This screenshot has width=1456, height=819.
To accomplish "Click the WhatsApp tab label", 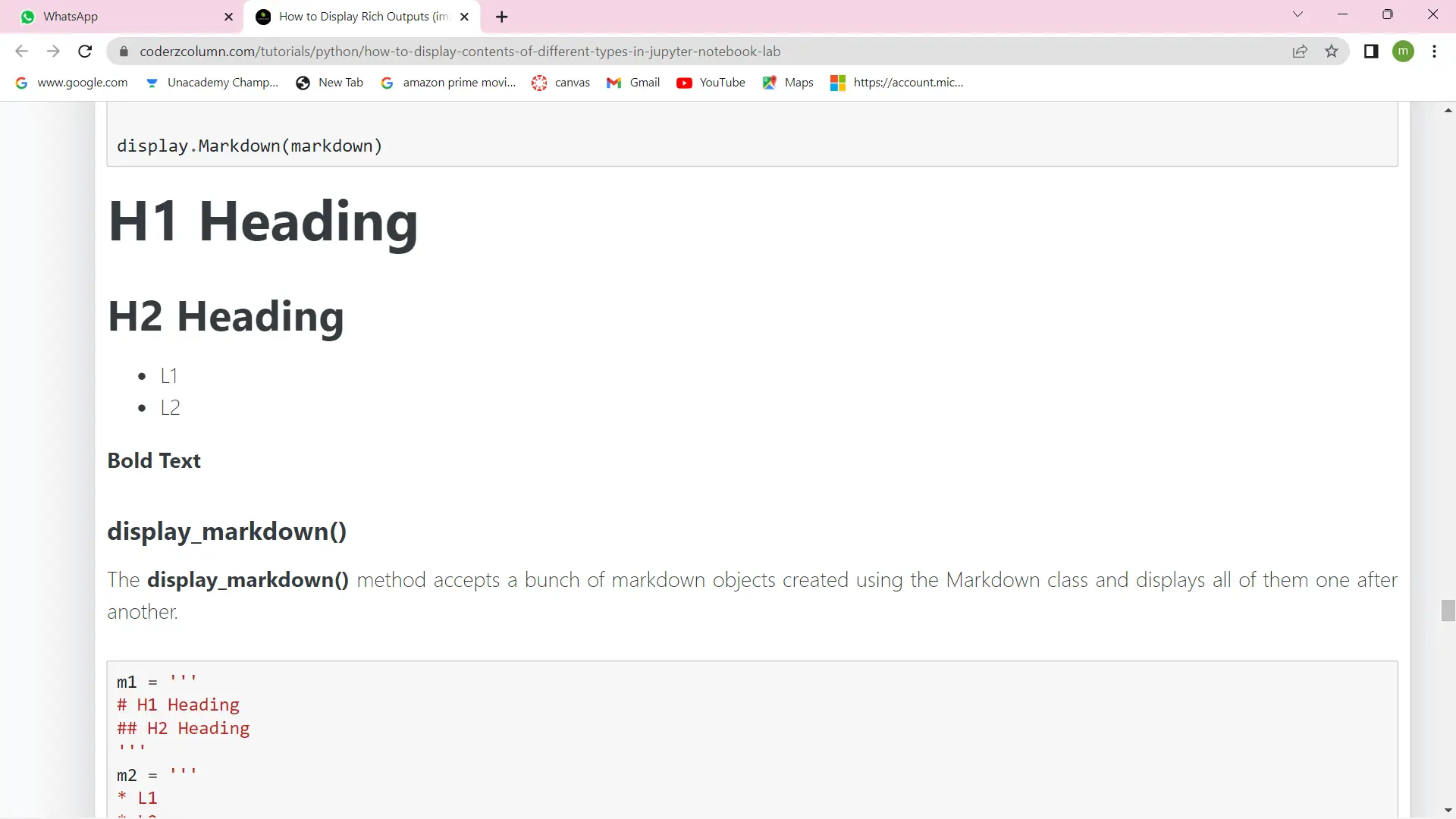I will click(70, 16).
